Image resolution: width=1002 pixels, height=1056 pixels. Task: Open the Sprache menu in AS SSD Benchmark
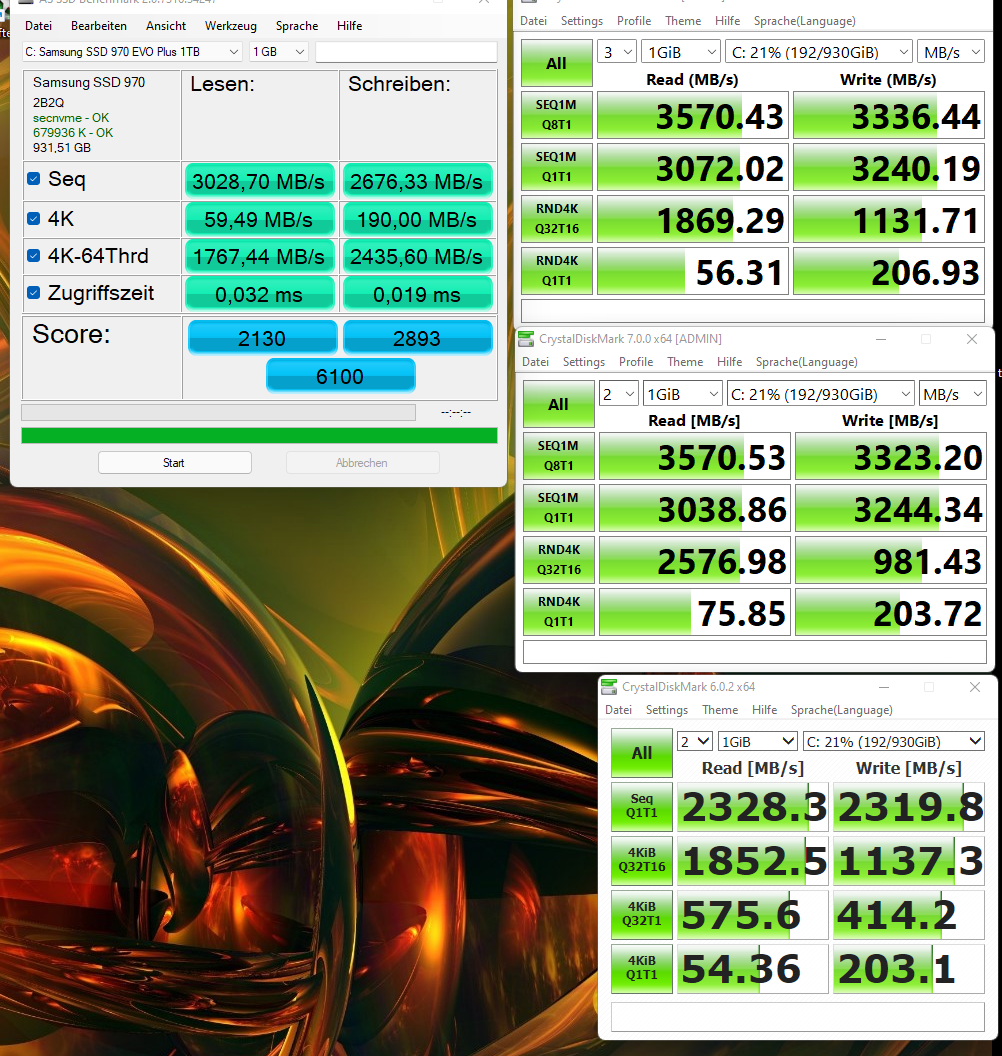tap(297, 26)
